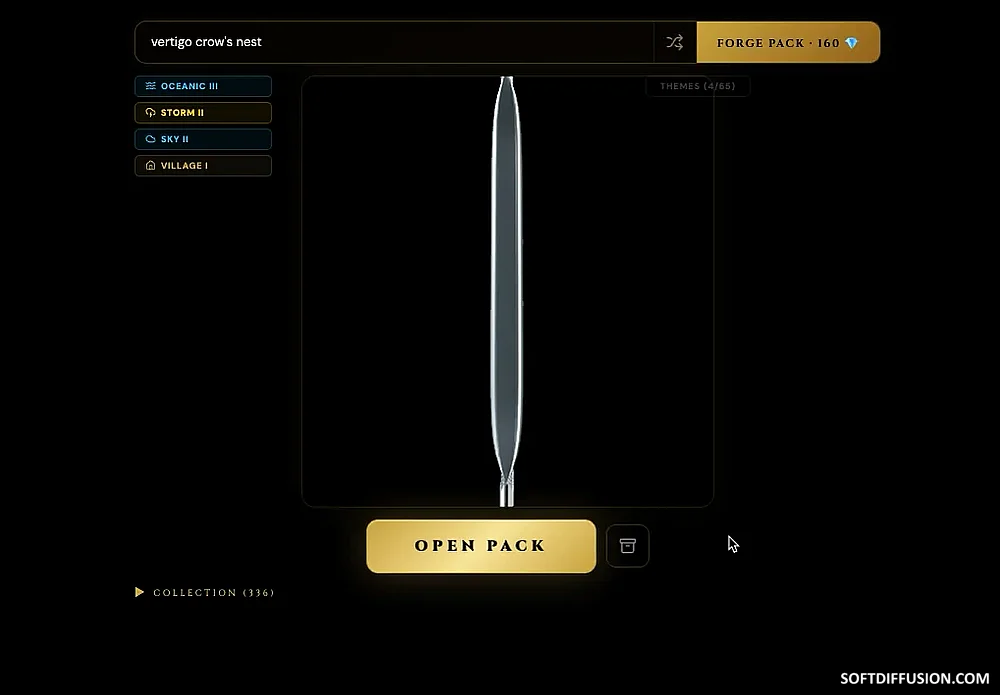Click the wave icon on the Oceanic III tag
The width and height of the screenshot is (1000, 695).
(151, 86)
